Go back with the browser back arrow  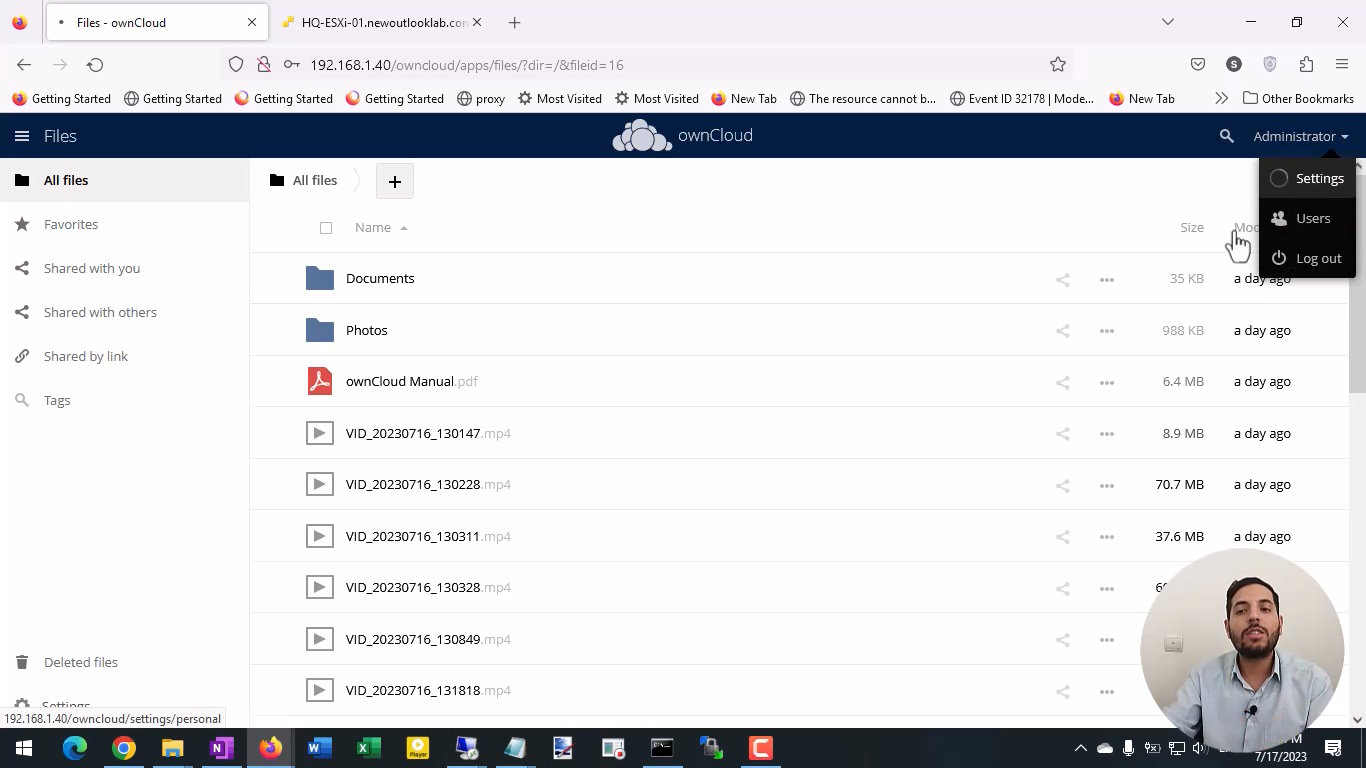coord(24,64)
